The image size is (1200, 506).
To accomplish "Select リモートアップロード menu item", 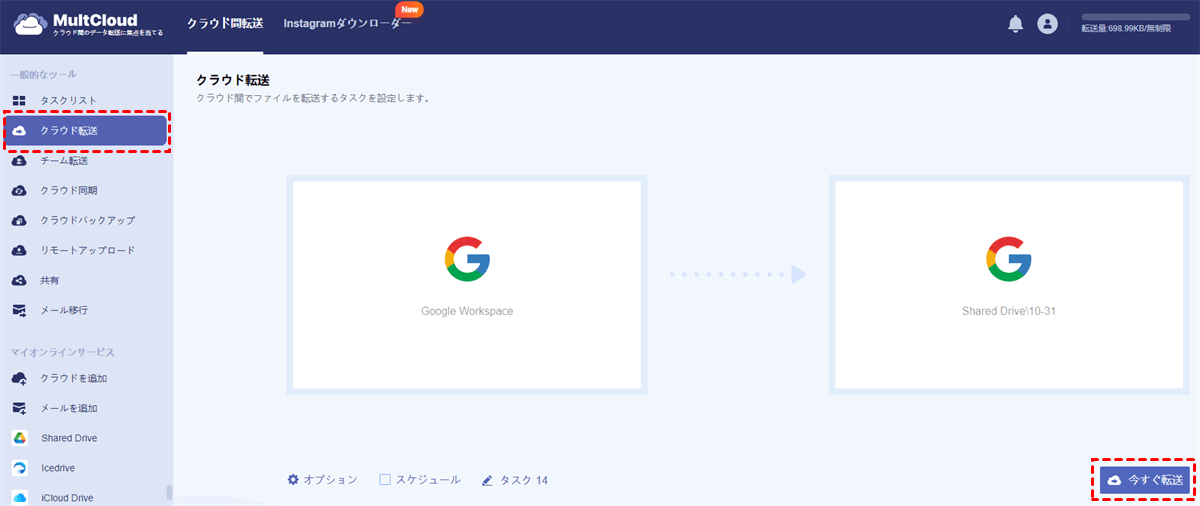I will pos(87,251).
